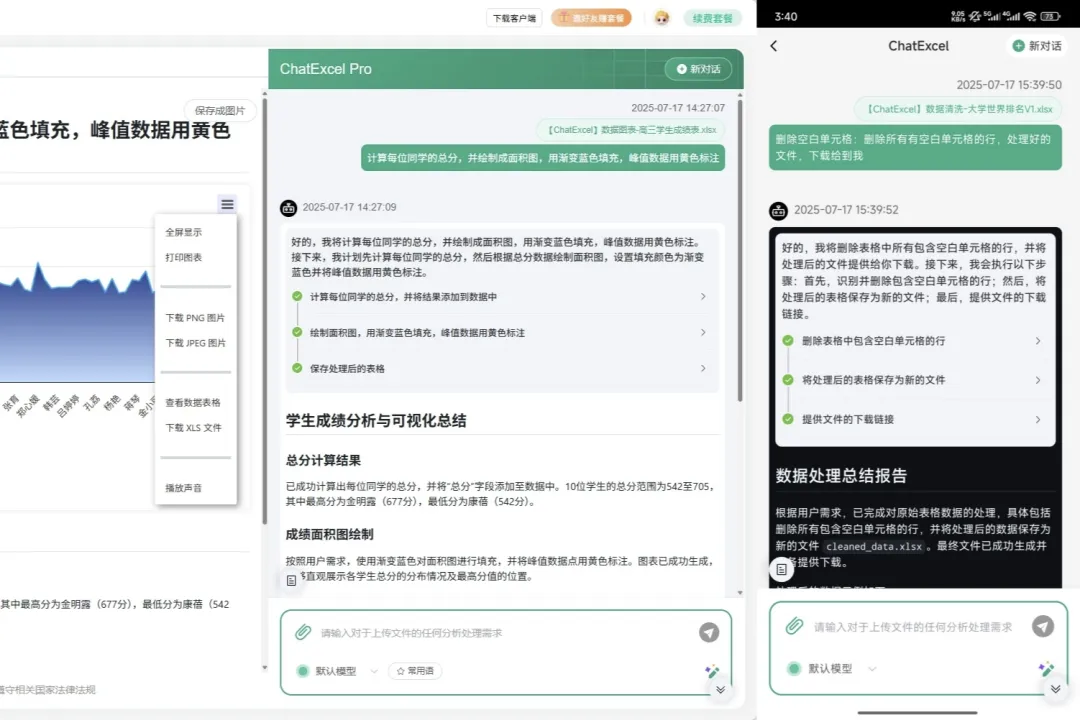Click 保存成图片 button above chart
Screen dimensions: 1080x720
coord(220,110)
